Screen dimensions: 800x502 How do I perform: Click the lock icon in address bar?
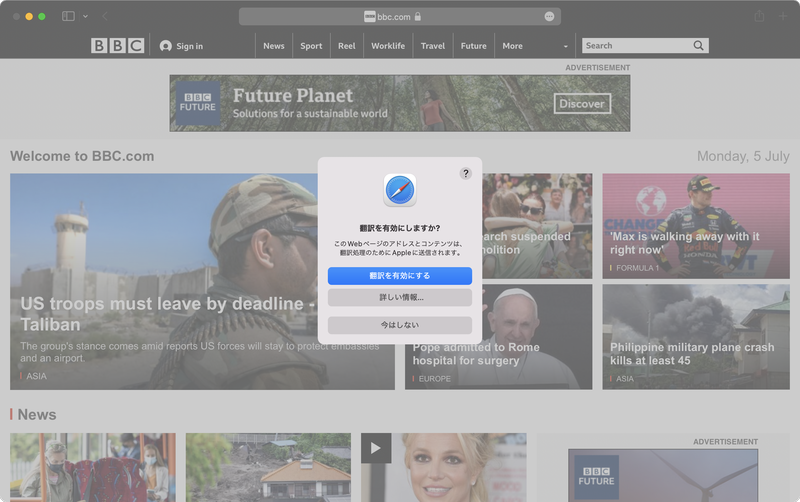click(418, 16)
